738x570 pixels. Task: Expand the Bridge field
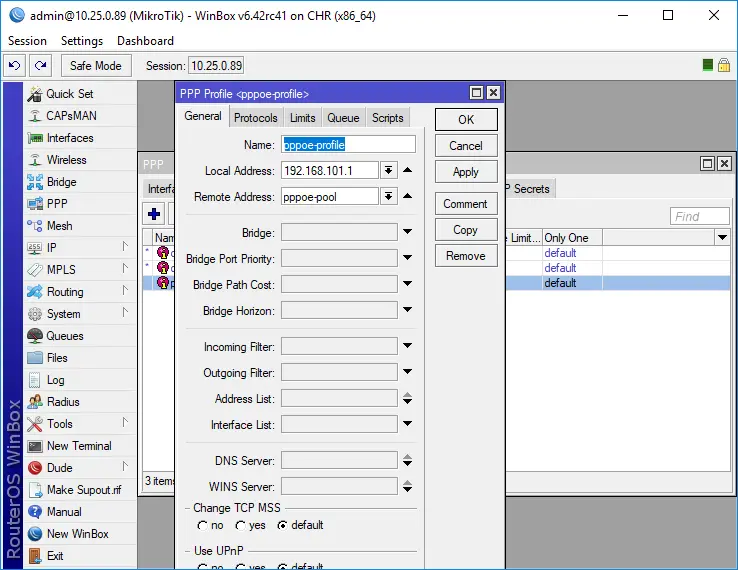click(x=408, y=232)
